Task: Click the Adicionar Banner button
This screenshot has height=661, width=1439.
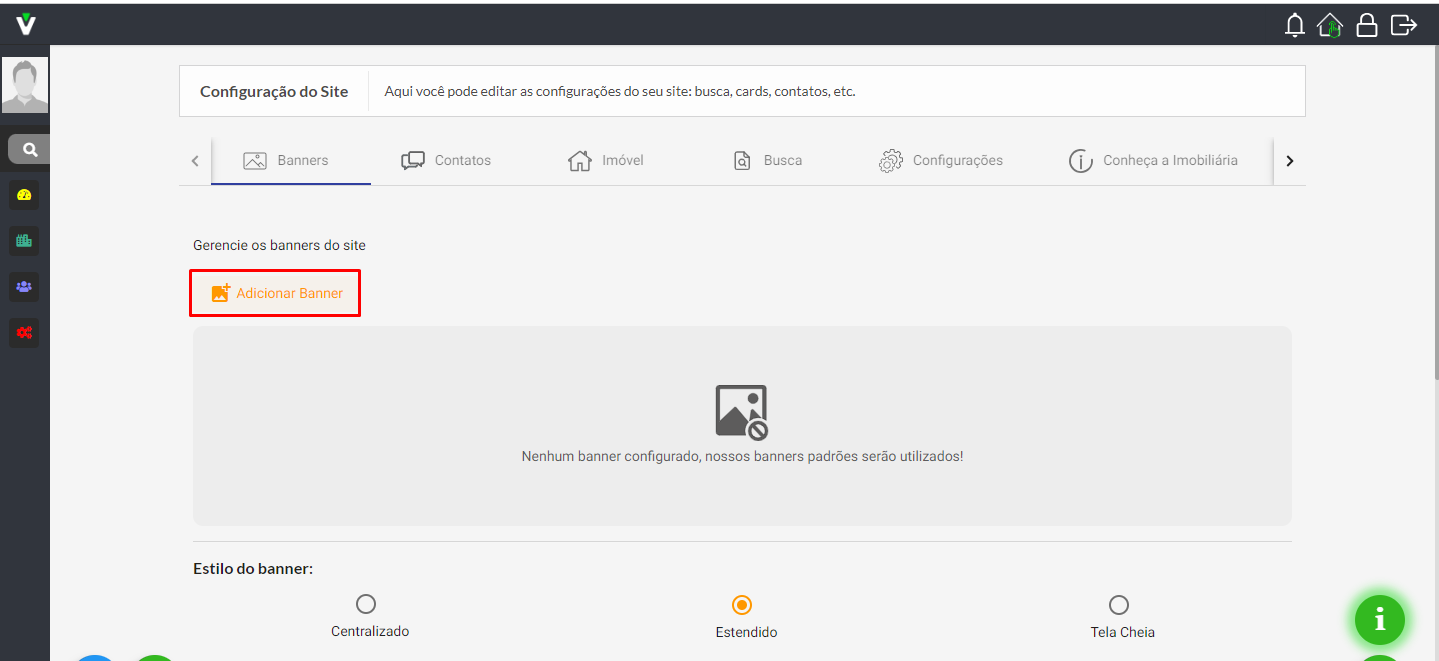Action: click(x=276, y=293)
